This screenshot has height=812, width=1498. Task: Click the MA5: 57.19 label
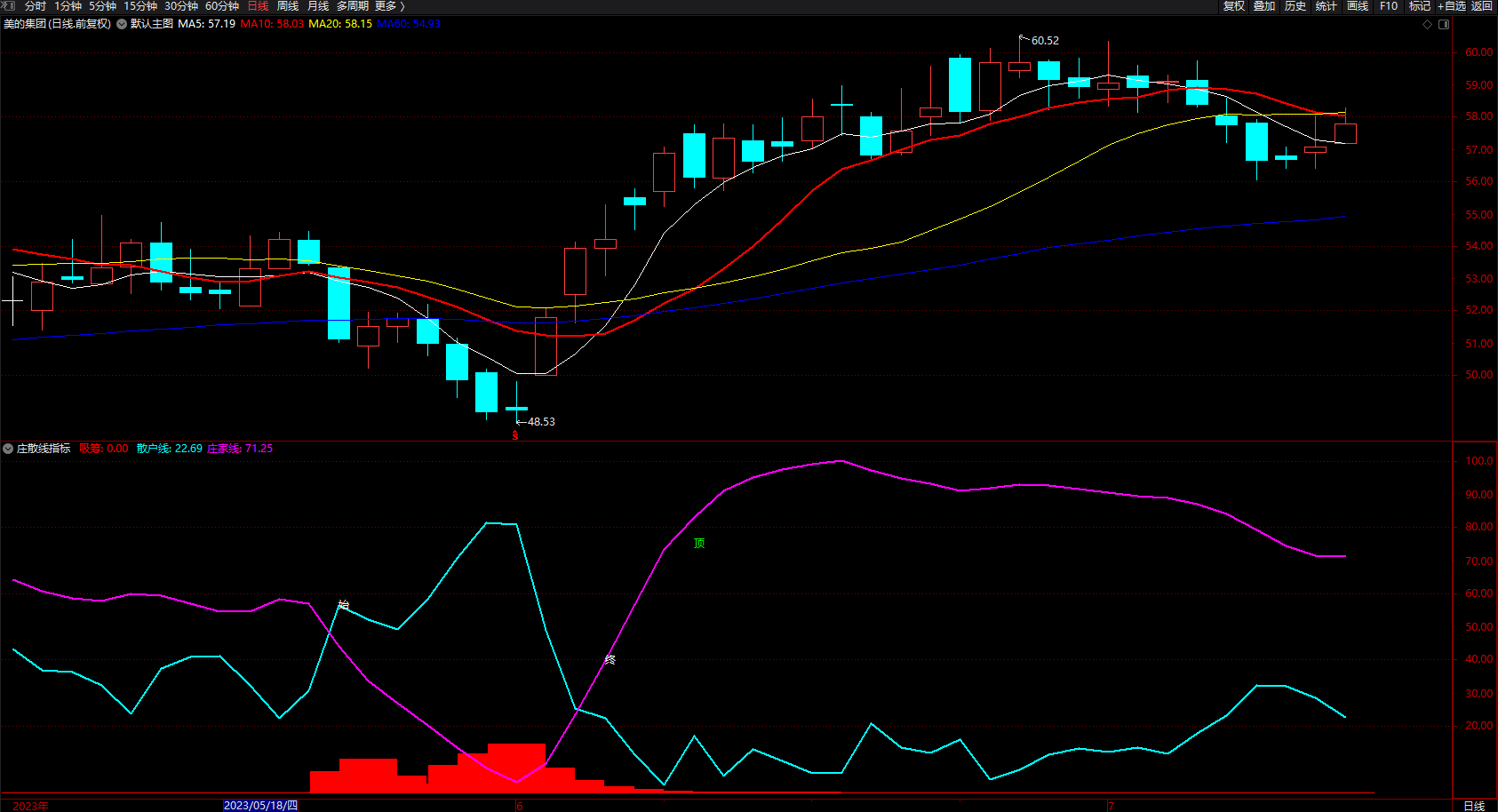tap(206, 24)
